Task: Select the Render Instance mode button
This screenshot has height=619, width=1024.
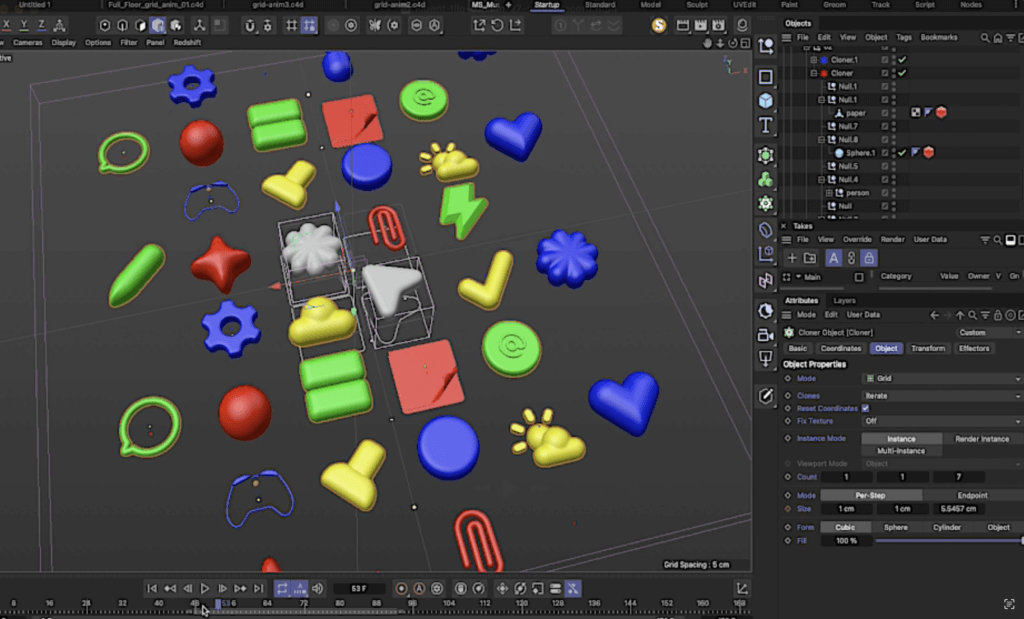Action: pos(982,439)
